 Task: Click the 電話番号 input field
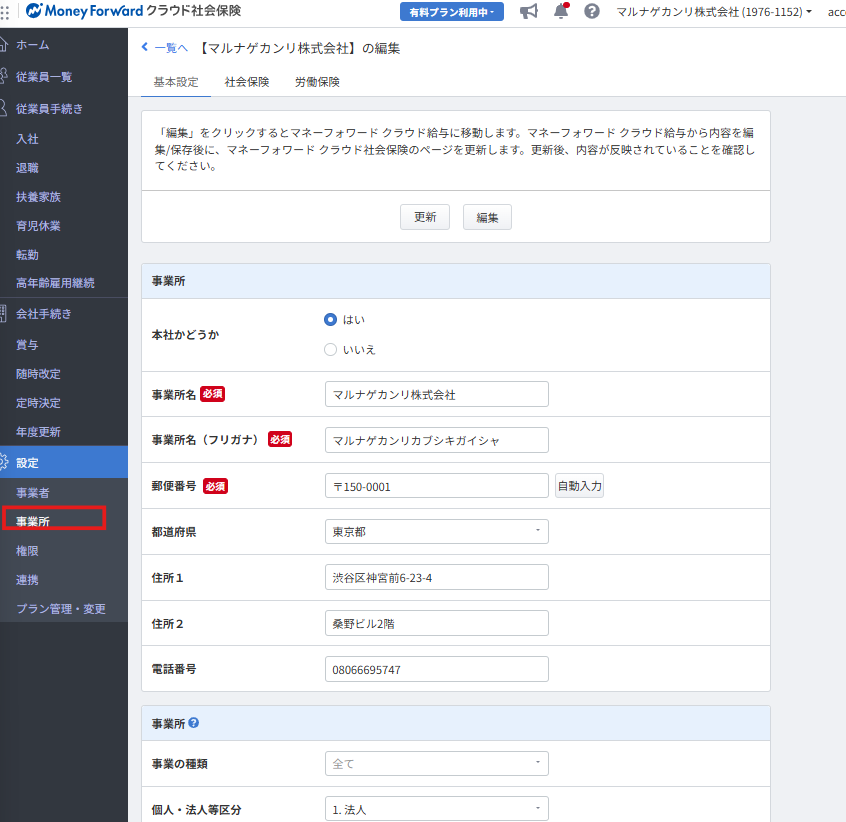(x=437, y=669)
